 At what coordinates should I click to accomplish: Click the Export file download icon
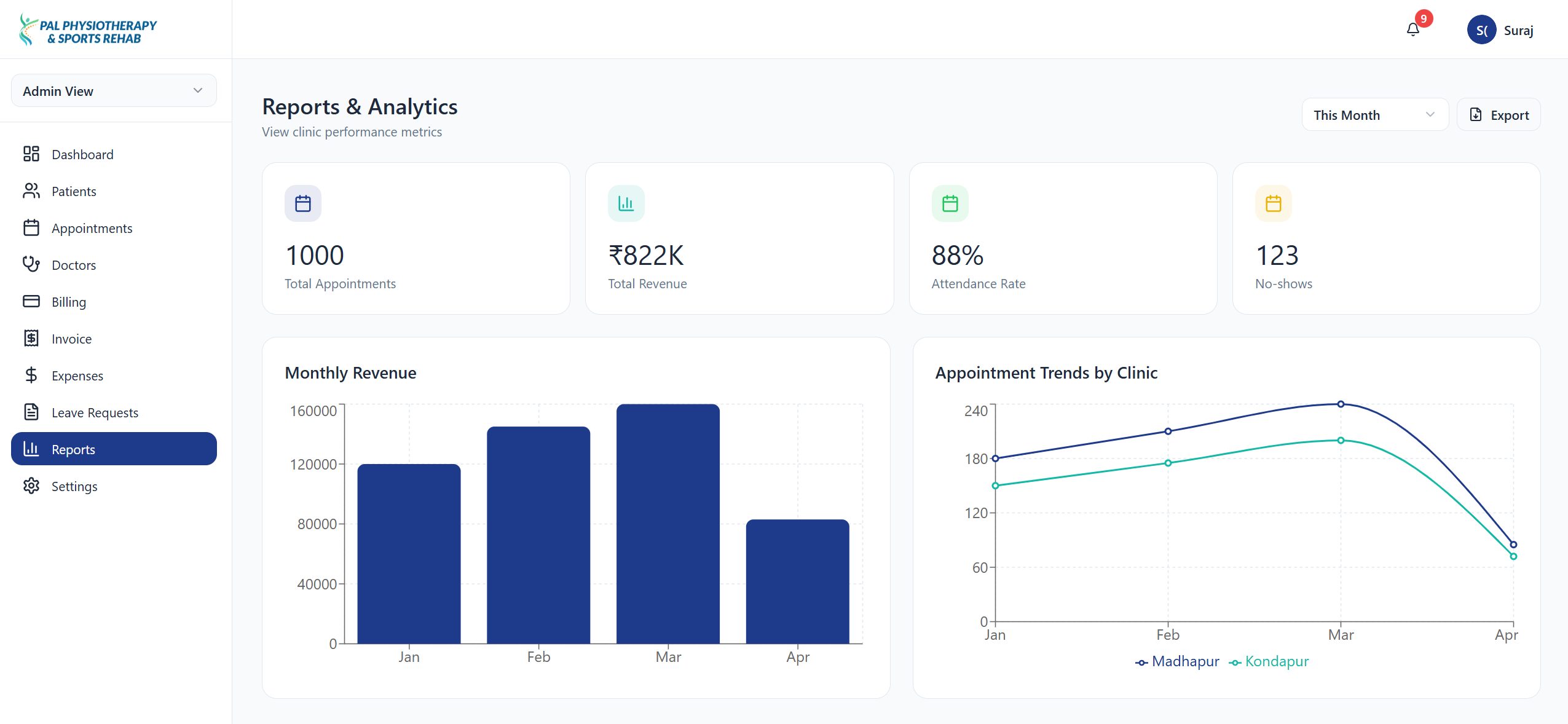point(1475,114)
